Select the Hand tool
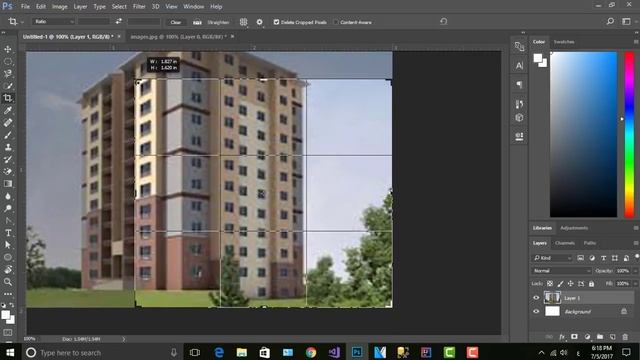This screenshot has height=360, width=640. (x=8, y=269)
